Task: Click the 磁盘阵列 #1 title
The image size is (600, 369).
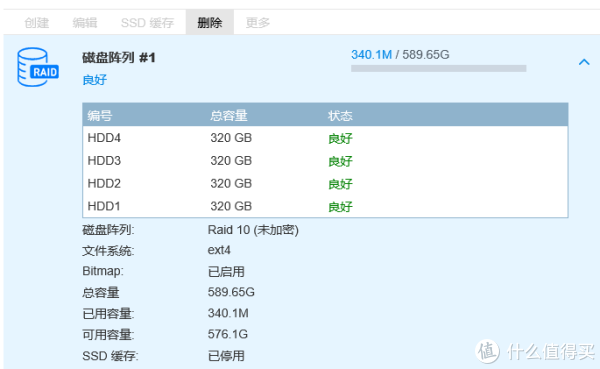Action: (119, 58)
